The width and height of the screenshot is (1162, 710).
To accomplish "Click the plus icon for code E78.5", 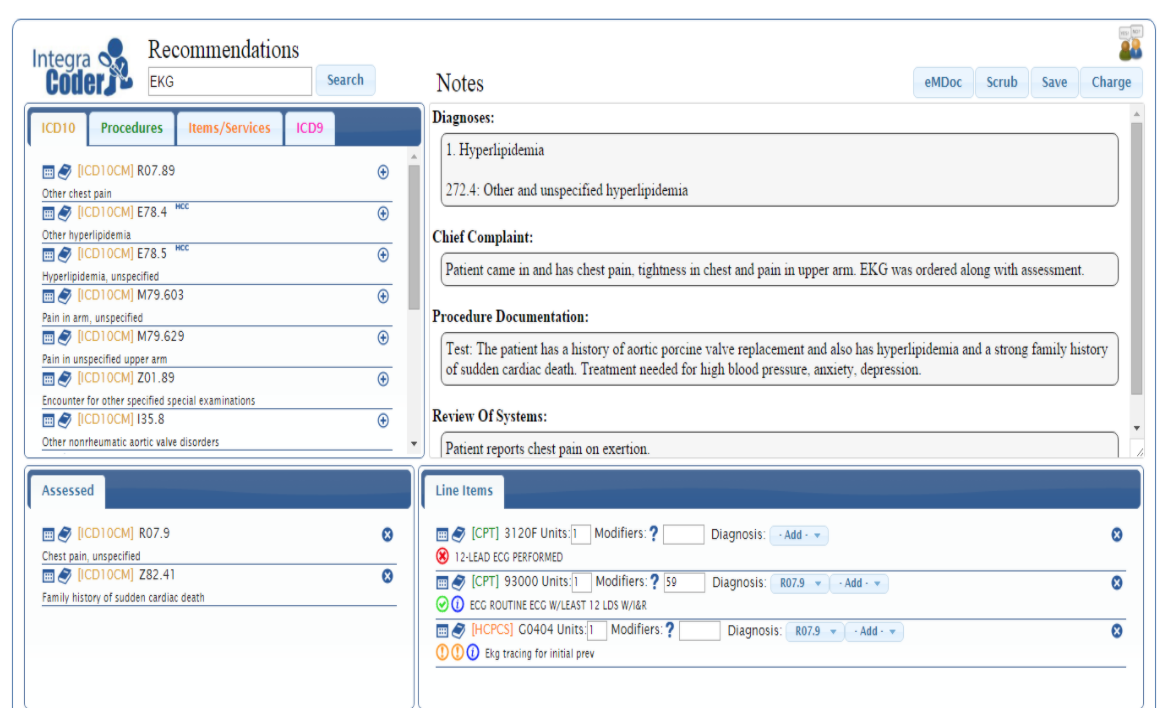I will [x=383, y=255].
